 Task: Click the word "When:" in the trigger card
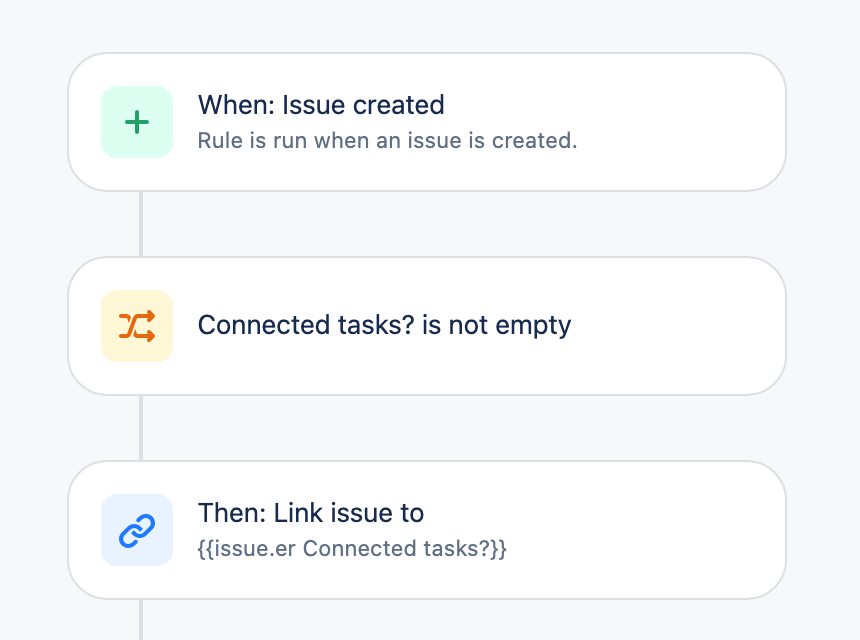[236, 105]
